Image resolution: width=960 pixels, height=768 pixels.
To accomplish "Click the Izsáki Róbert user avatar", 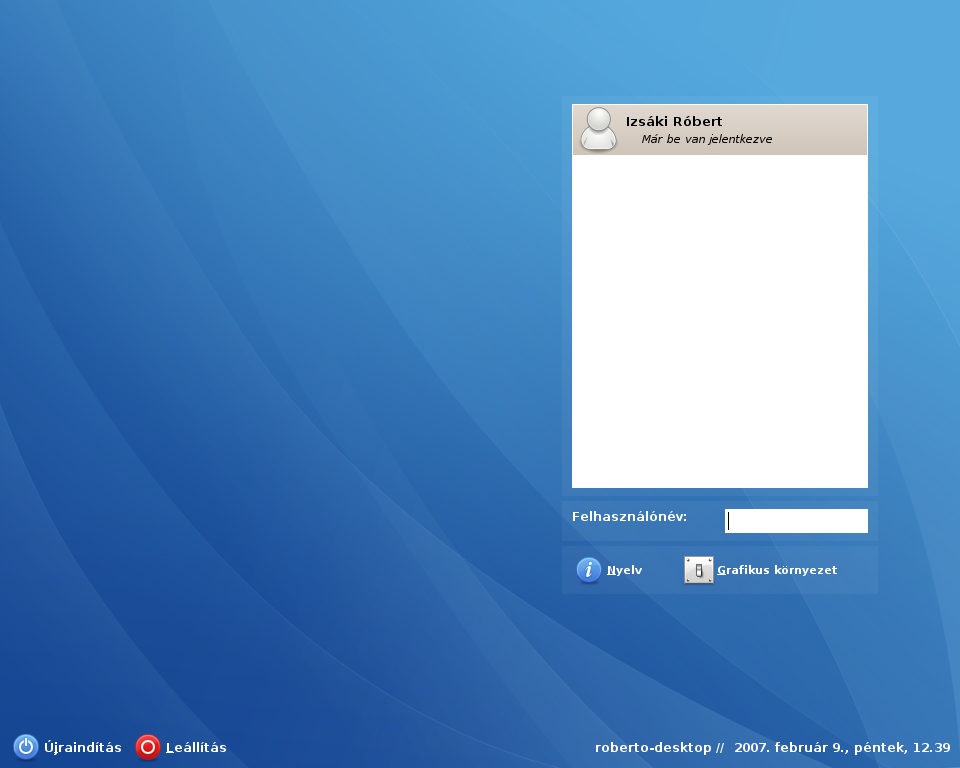I will (598, 129).
